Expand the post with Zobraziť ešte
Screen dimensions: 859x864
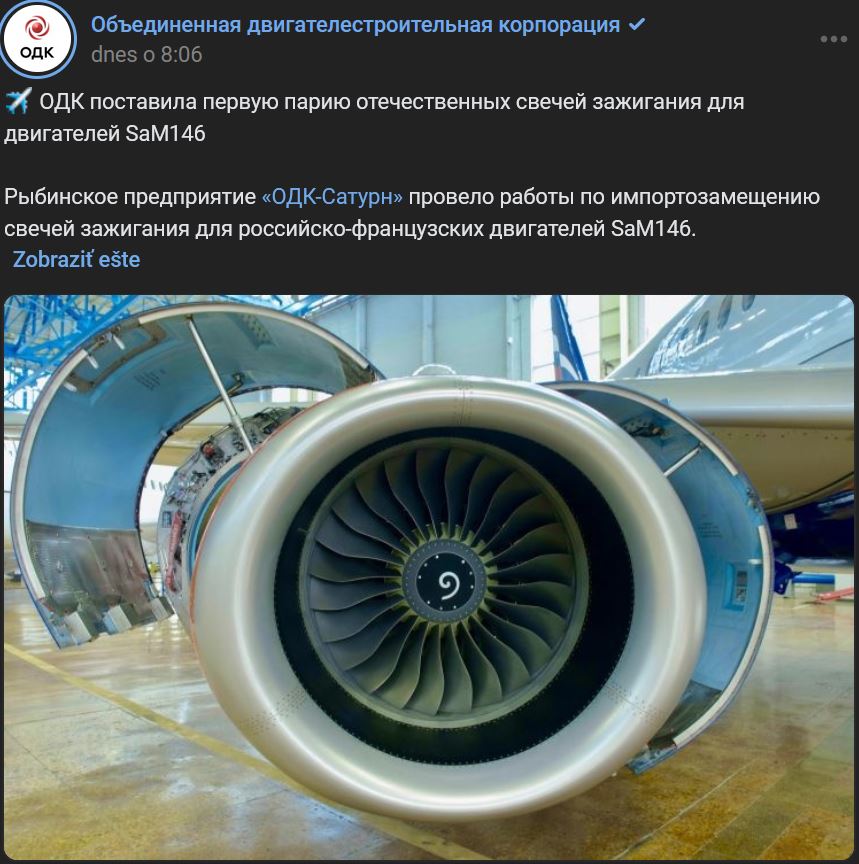(x=77, y=260)
